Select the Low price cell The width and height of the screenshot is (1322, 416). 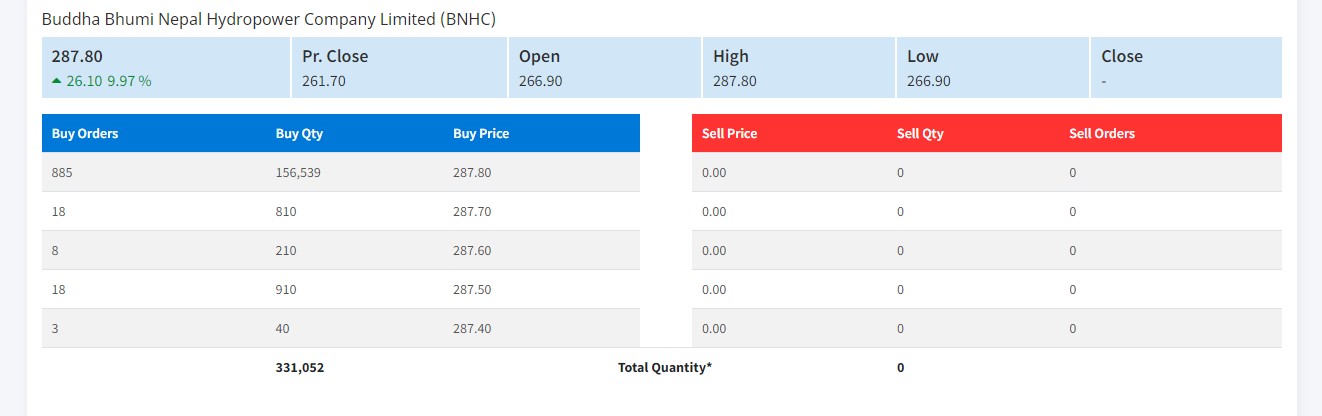993,67
